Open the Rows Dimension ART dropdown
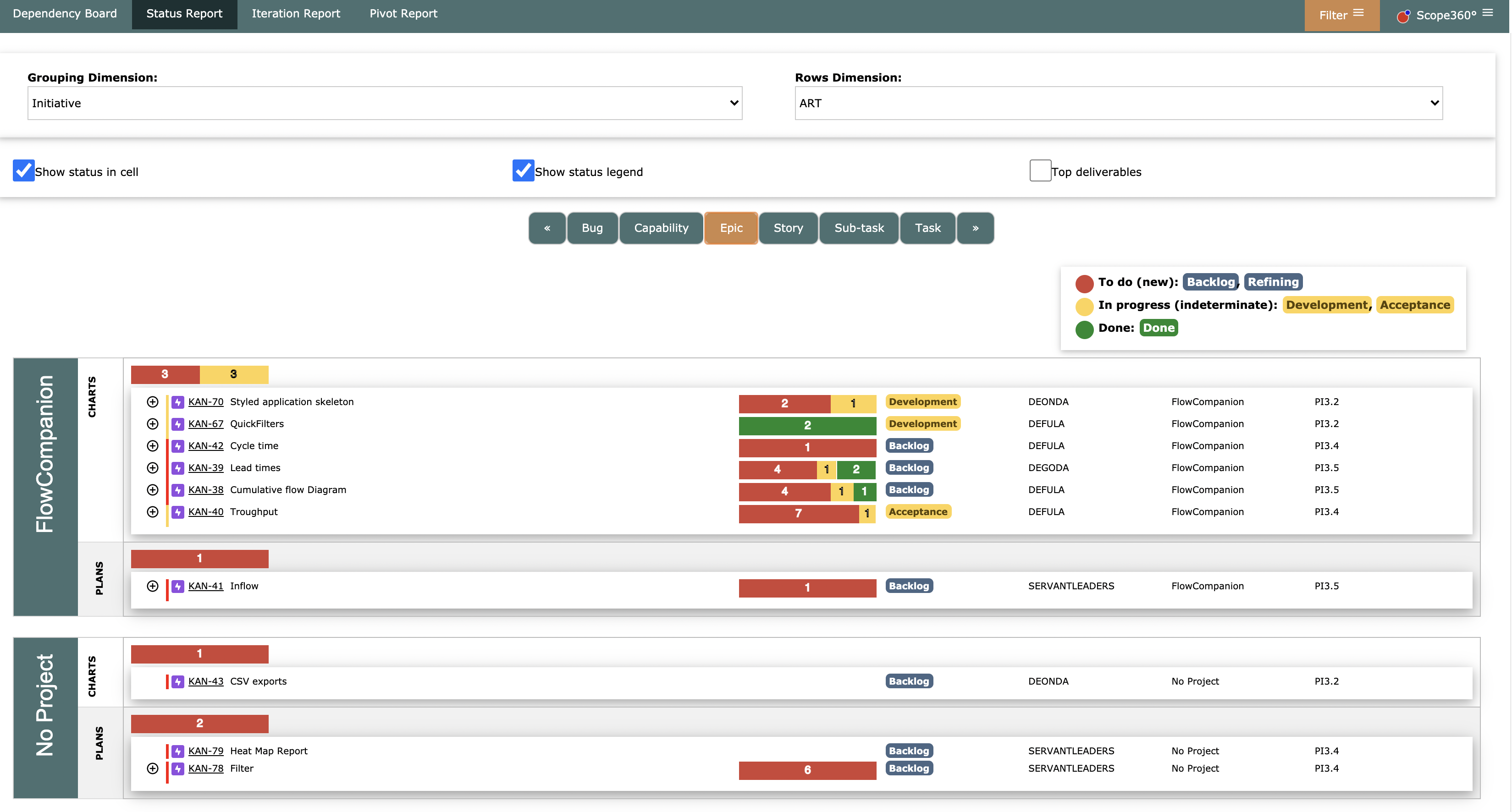The image size is (1512, 812). pyautogui.click(x=1118, y=103)
